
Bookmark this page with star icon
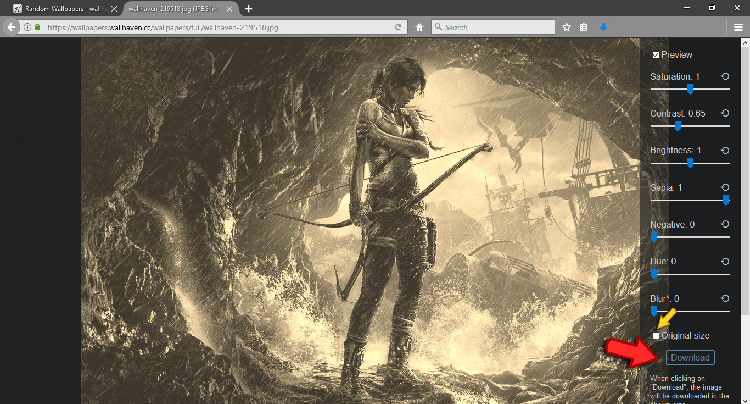566,27
